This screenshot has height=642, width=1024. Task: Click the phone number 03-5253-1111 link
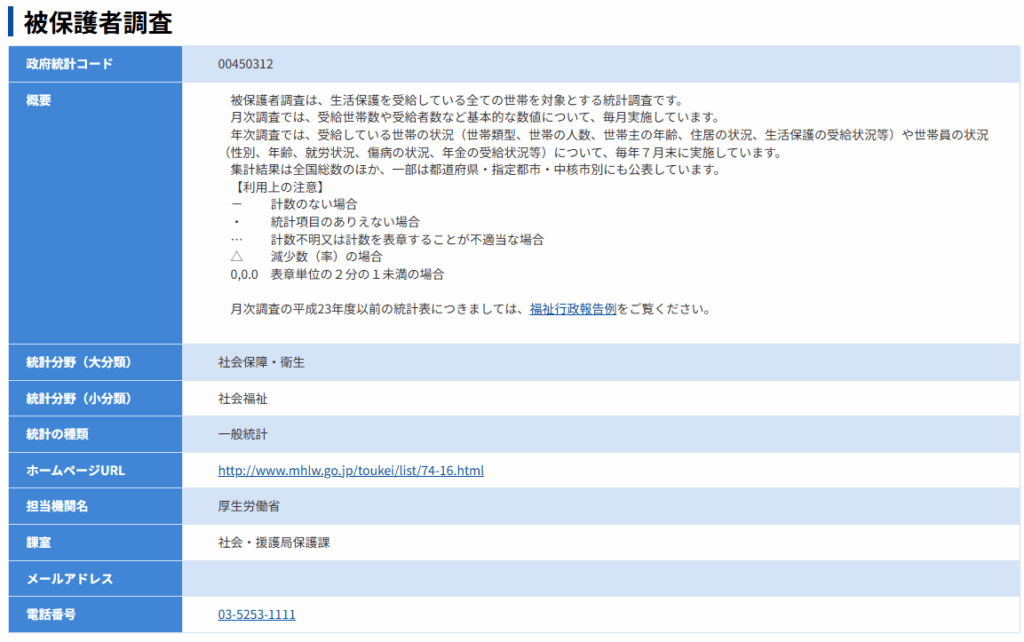pyautogui.click(x=256, y=615)
